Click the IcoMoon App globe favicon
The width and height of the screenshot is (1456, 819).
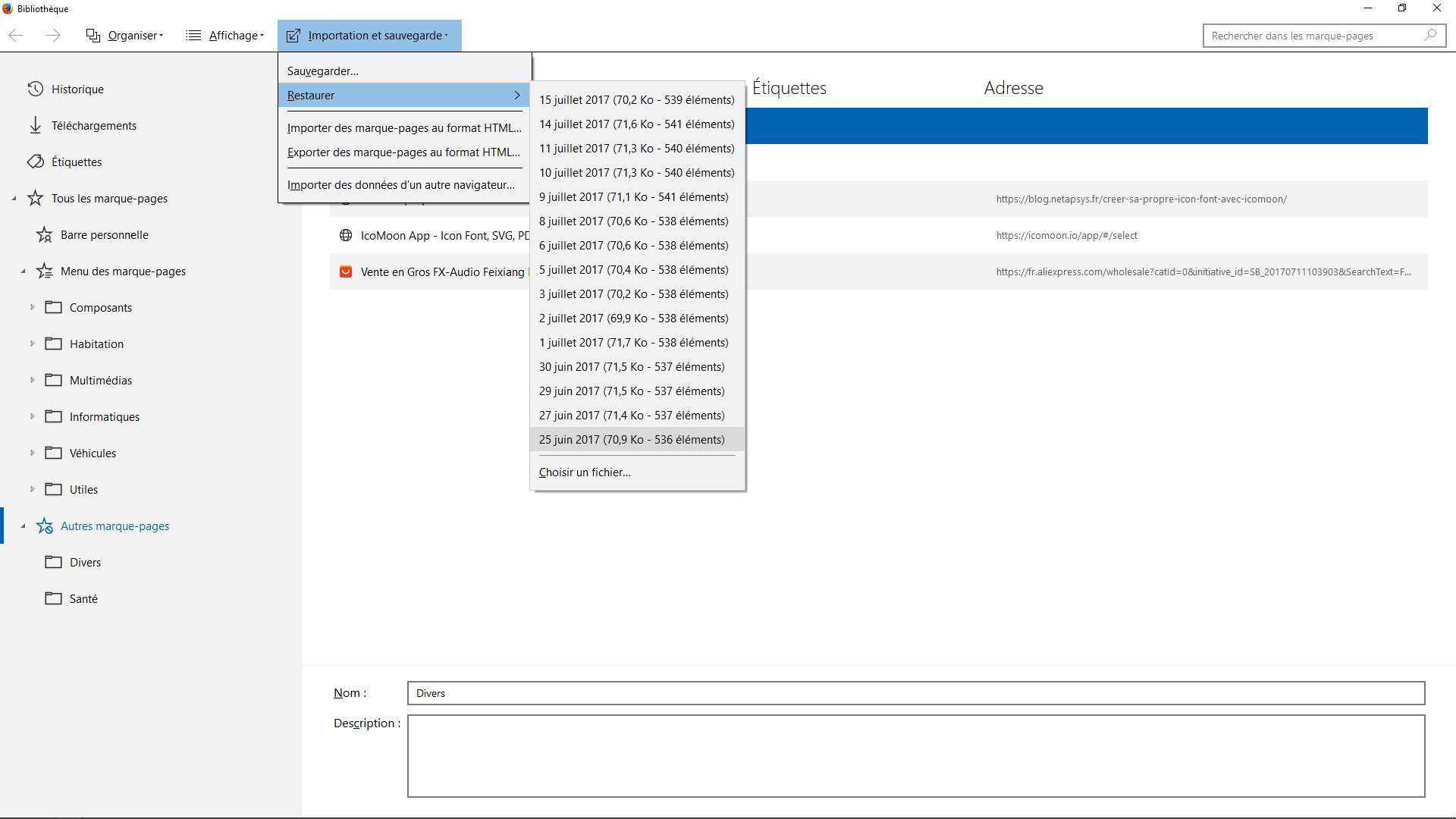346,235
